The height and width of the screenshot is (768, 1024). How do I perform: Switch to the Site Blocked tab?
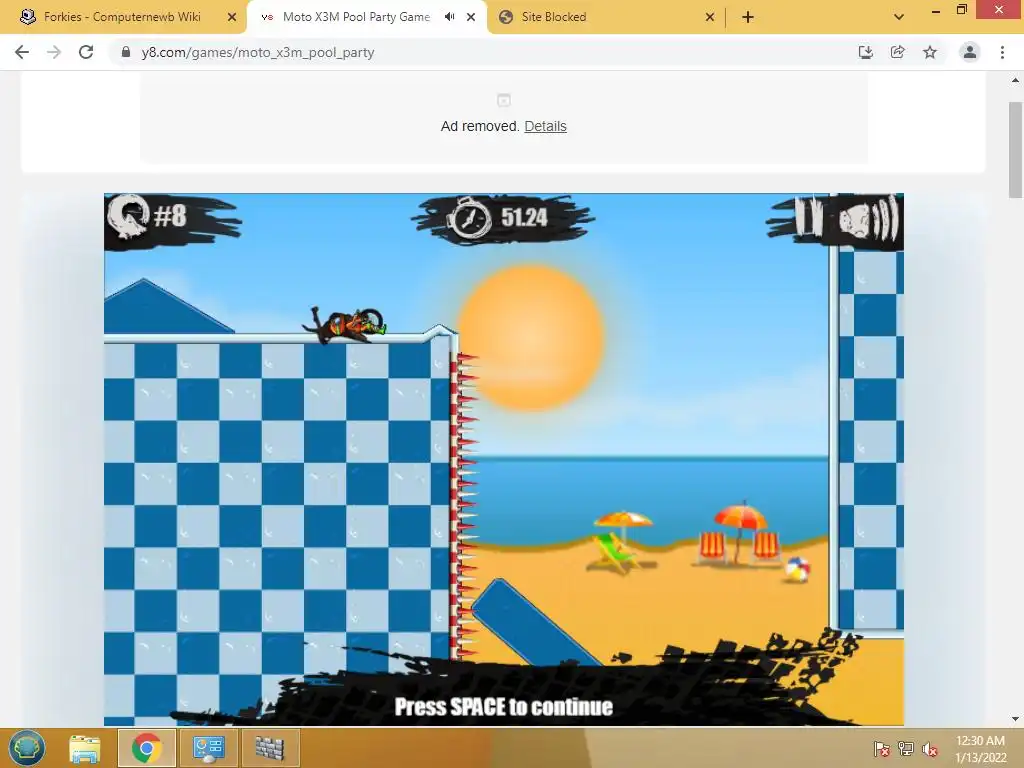pyautogui.click(x=553, y=17)
